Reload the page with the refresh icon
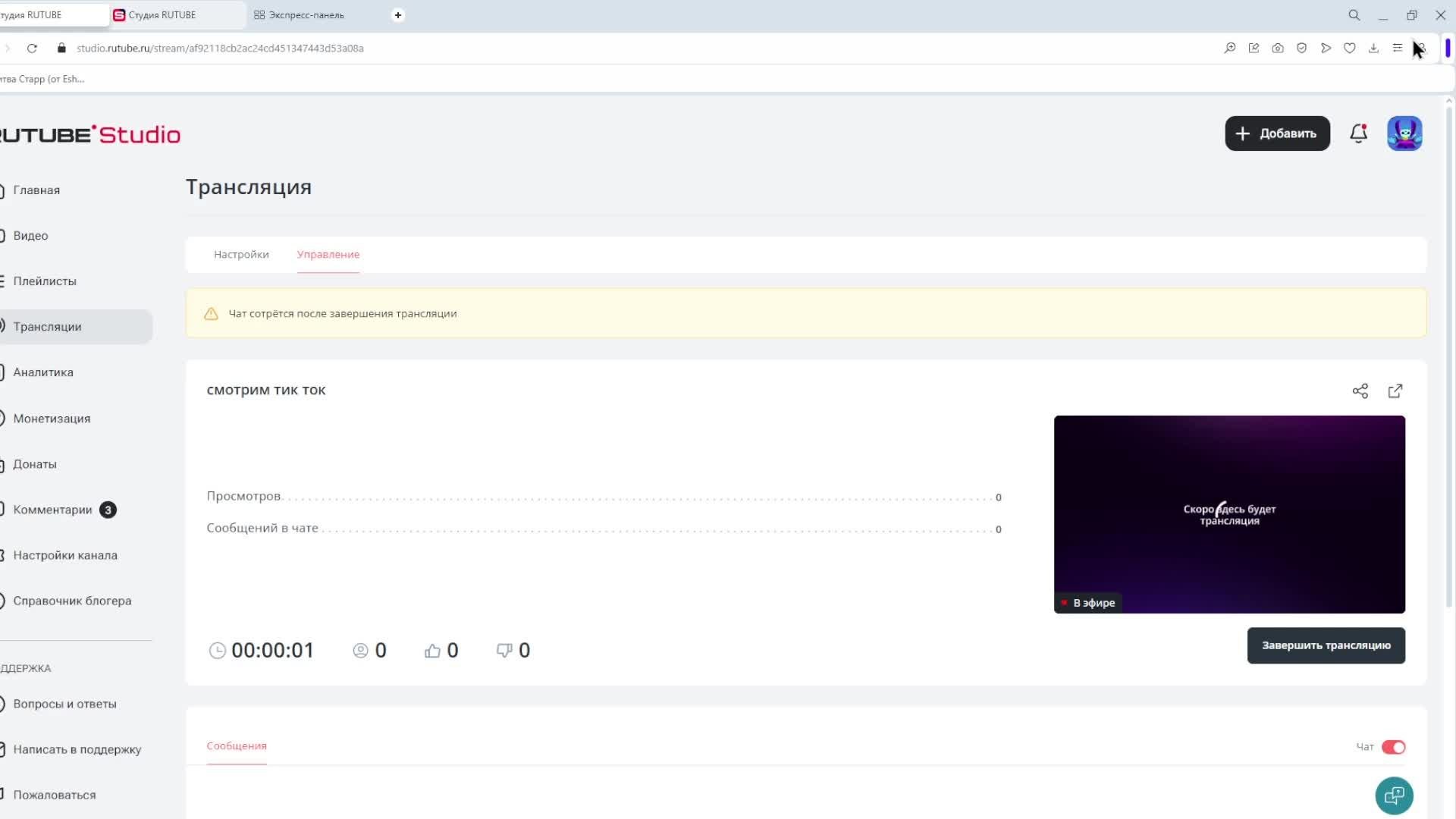This screenshot has width=1456, height=819. click(32, 49)
